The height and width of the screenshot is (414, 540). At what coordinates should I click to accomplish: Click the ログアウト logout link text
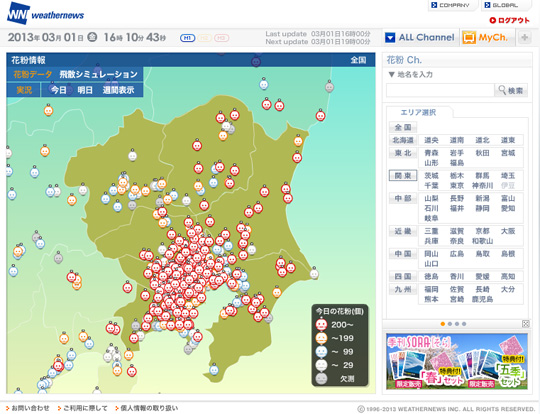(513, 20)
